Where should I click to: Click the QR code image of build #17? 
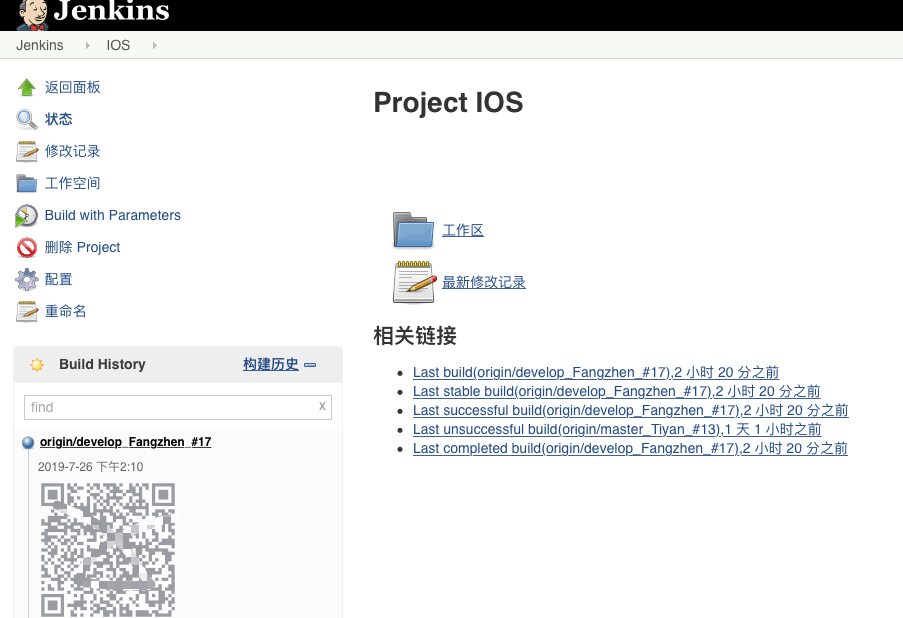tap(108, 550)
